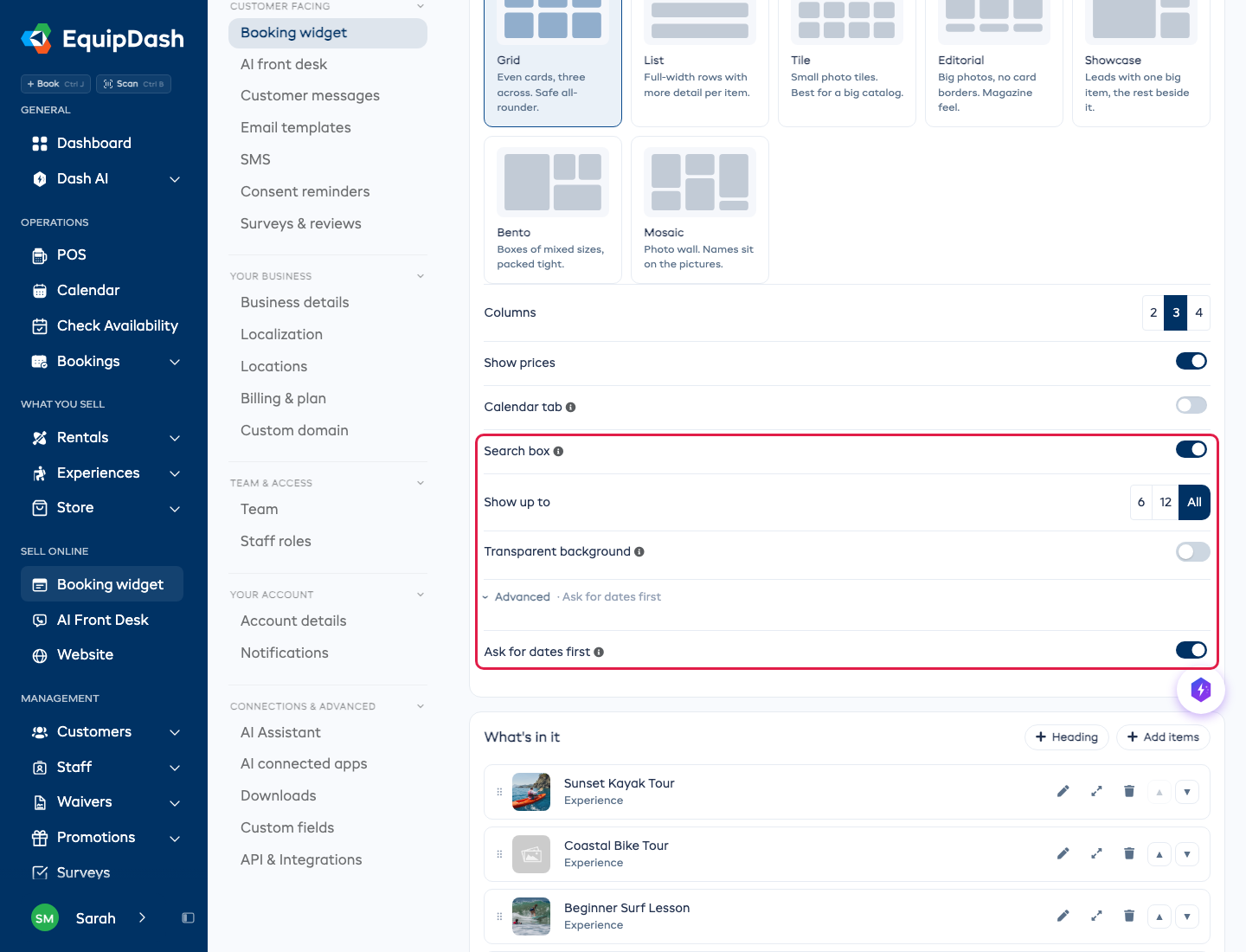Click the Book quick action button
Viewport: 1246px width, 952px height.
tap(55, 84)
